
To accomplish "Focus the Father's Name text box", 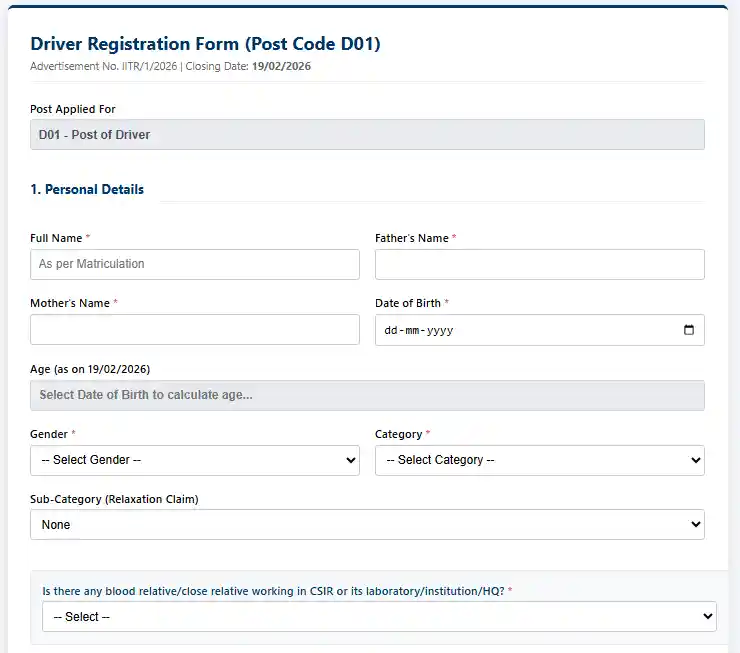I will 539,264.
